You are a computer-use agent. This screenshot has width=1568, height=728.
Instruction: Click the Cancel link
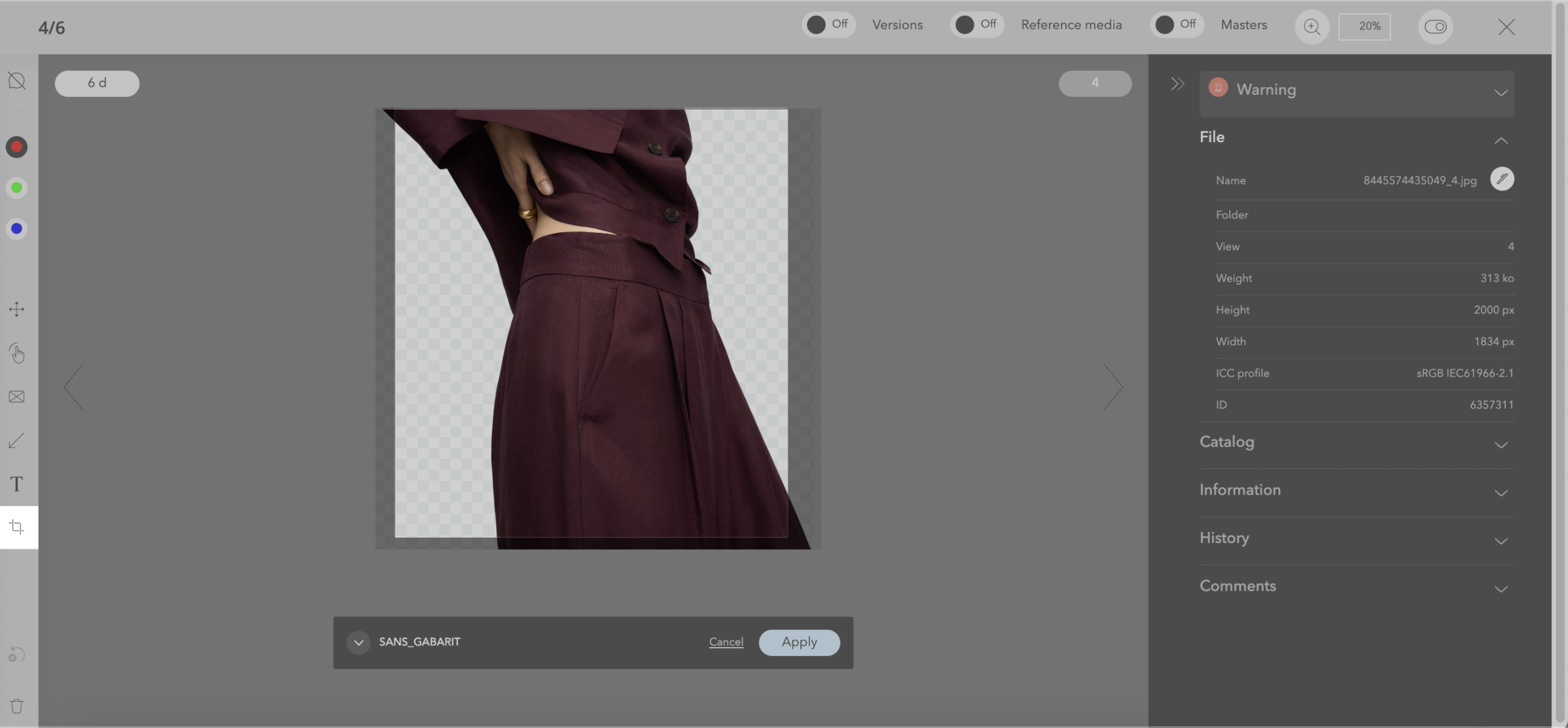(x=725, y=642)
